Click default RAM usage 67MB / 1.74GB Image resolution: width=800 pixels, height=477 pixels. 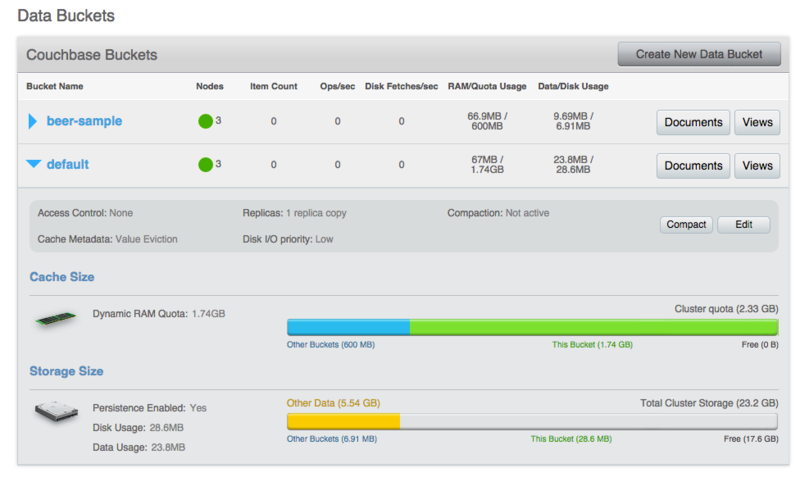coord(487,164)
